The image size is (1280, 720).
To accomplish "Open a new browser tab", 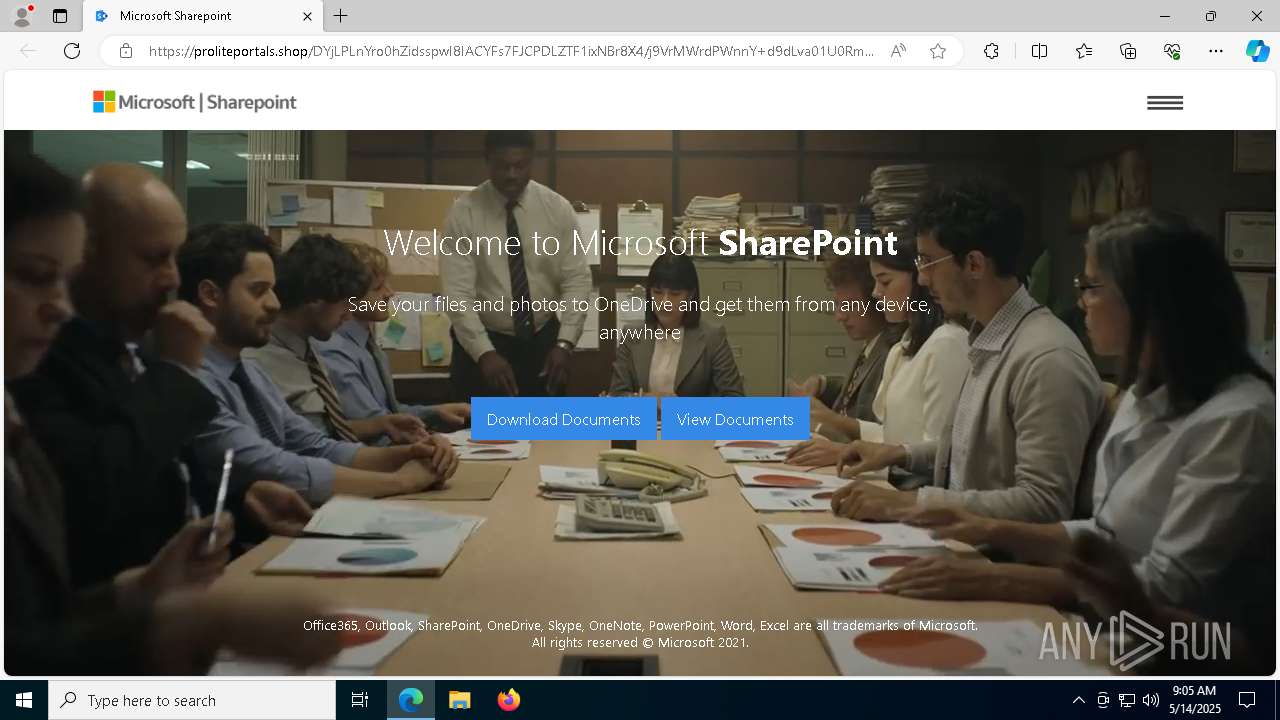I will pyautogui.click(x=341, y=16).
